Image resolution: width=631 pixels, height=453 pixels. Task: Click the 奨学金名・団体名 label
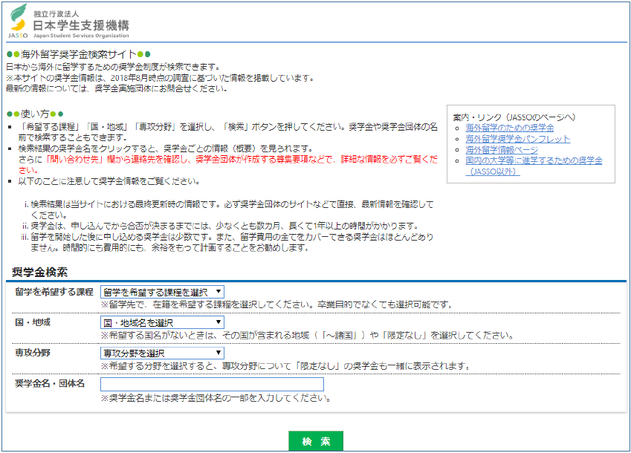click(50, 383)
